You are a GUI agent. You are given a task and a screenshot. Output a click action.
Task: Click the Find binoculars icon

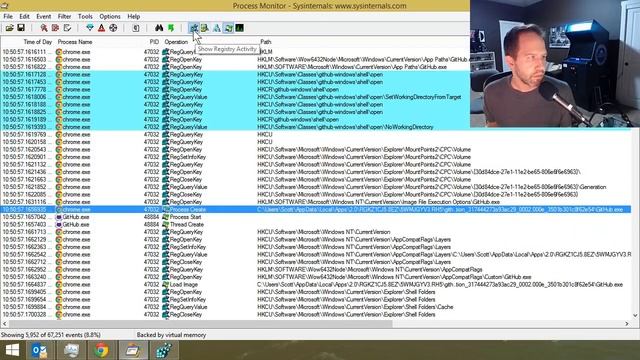(159, 28)
